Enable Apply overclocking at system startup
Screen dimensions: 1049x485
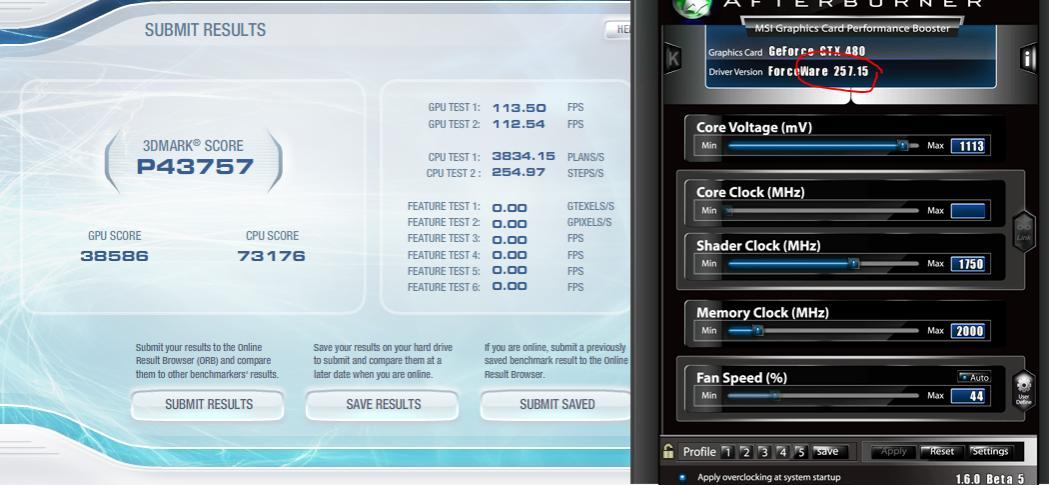point(682,478)
